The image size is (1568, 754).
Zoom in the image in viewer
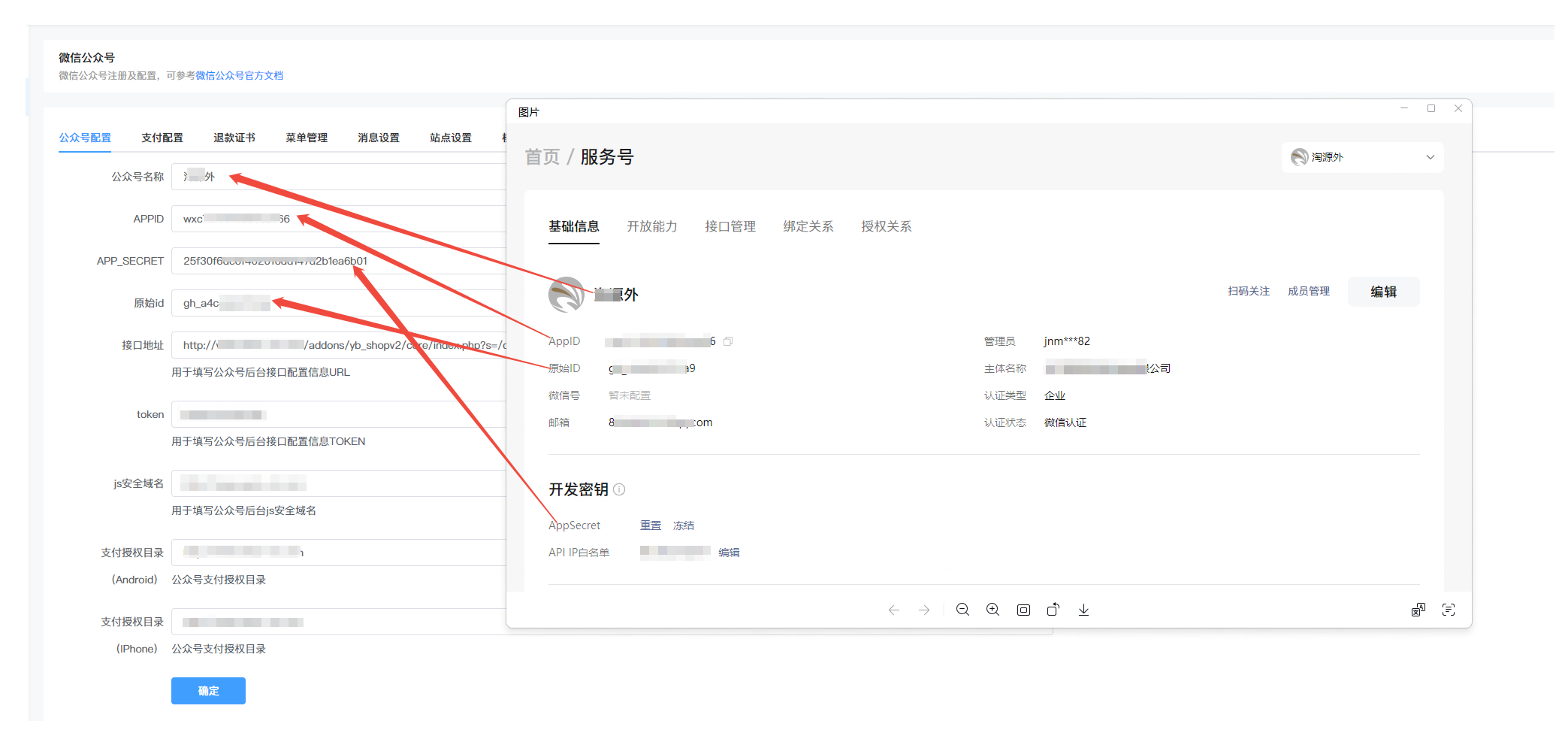[x=992, y=610]
